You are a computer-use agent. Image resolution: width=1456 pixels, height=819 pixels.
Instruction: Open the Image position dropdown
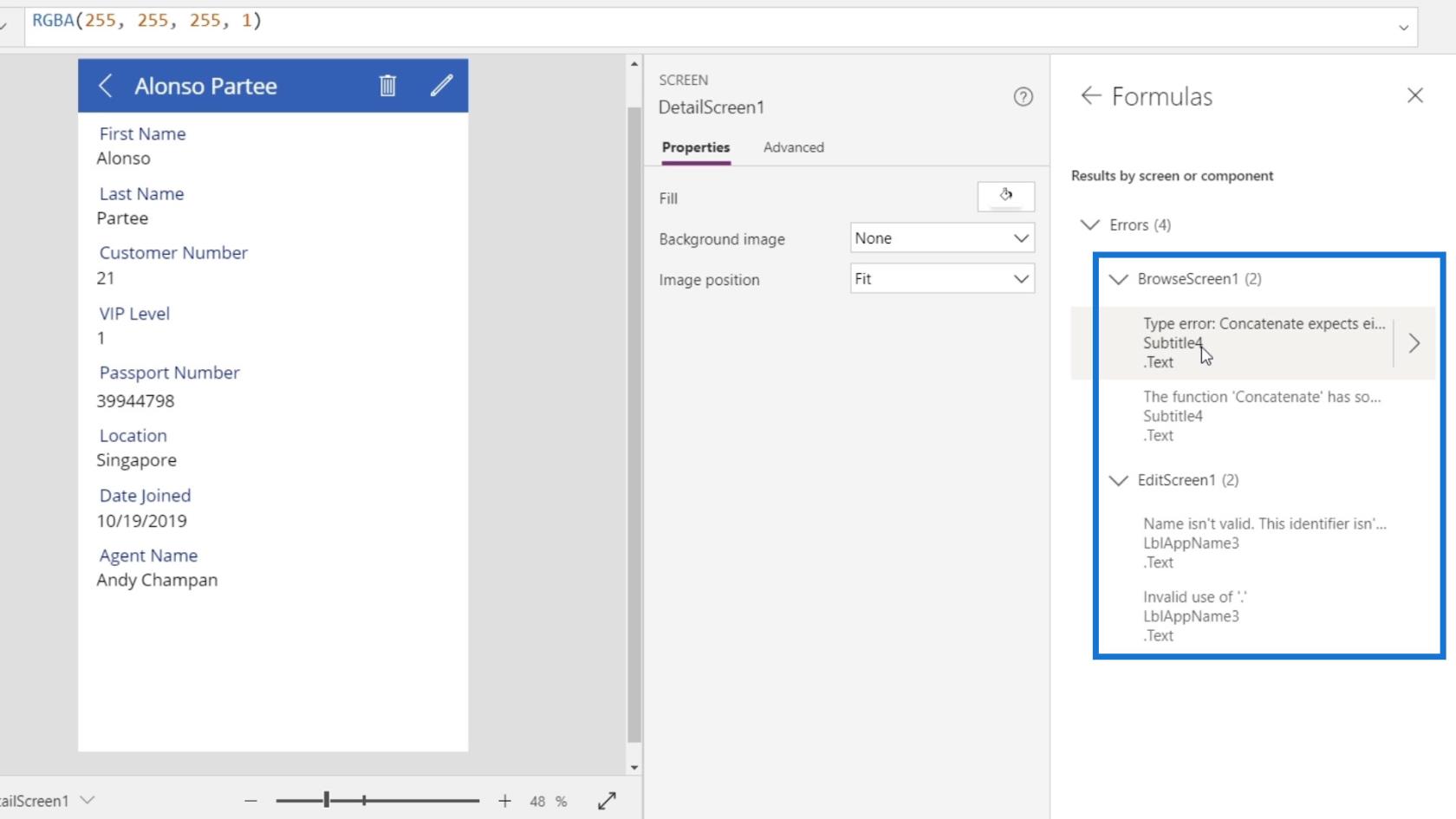[x=942, y=279]
